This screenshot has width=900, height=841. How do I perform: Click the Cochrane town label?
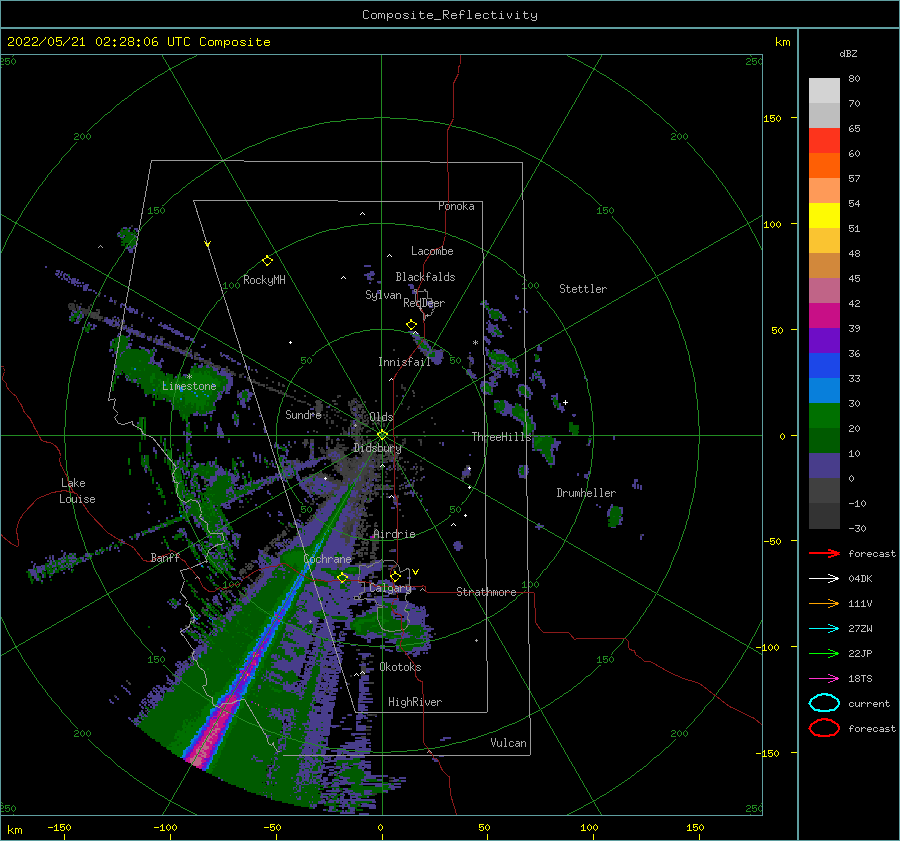pyautogui.click(x=327, y=559)
